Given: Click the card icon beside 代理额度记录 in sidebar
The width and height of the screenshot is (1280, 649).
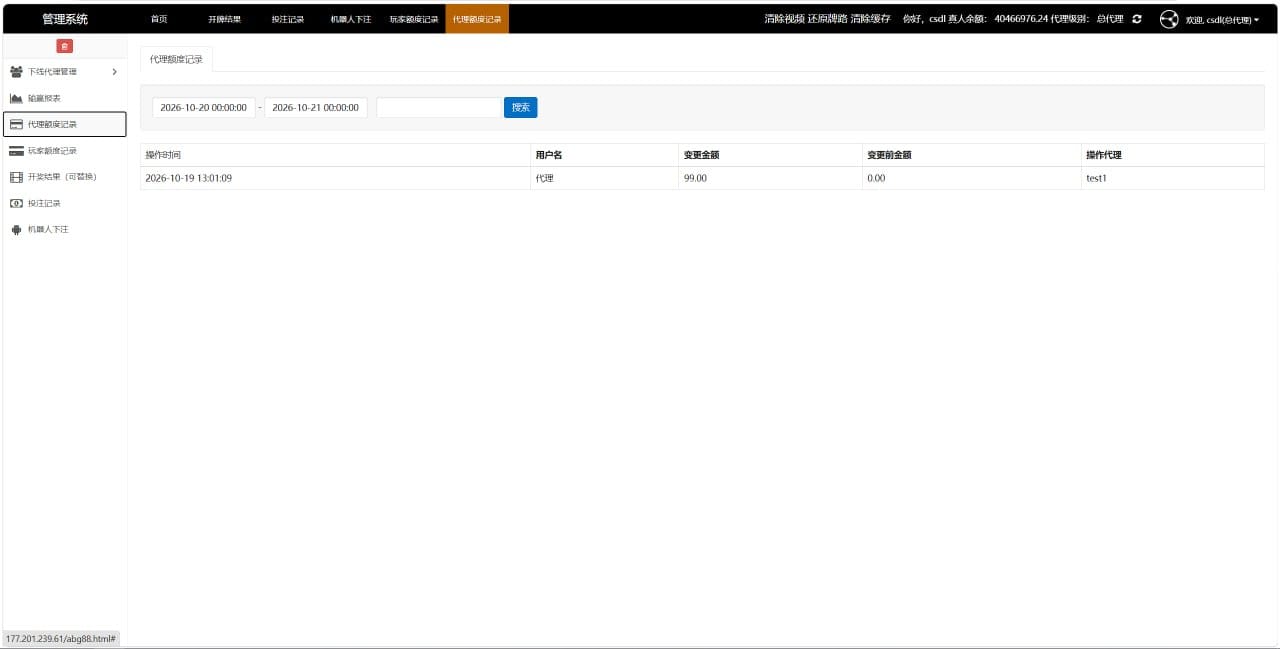Looking at the screenshot, I should click(16, 124).
